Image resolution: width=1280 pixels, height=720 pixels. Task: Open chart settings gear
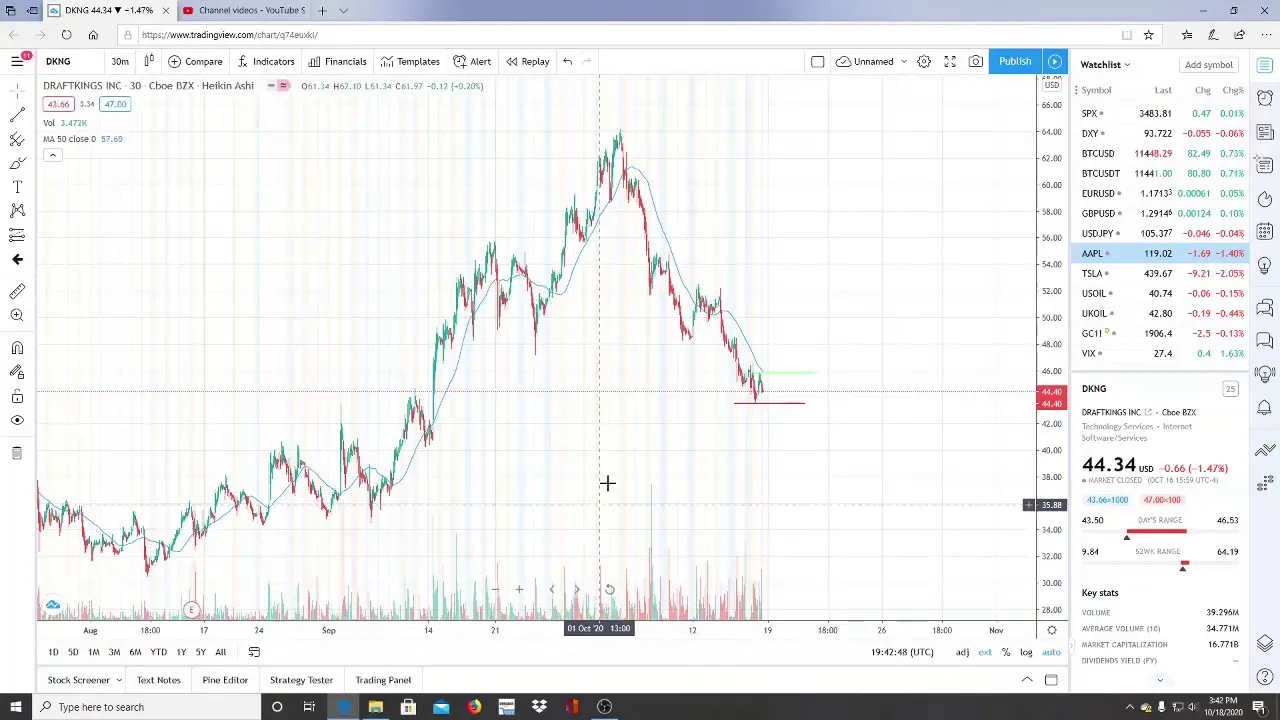click(x=924, y=61)
